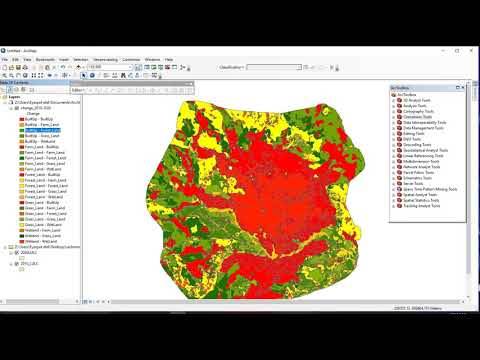Screen dimensions: 480x360
Task: Select the Tracking Analyst Tools toolbox row
Action: coord(421,206)
